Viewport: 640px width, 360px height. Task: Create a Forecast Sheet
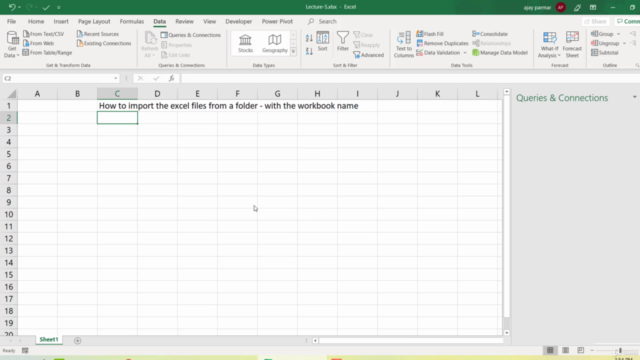coord(572,44)
